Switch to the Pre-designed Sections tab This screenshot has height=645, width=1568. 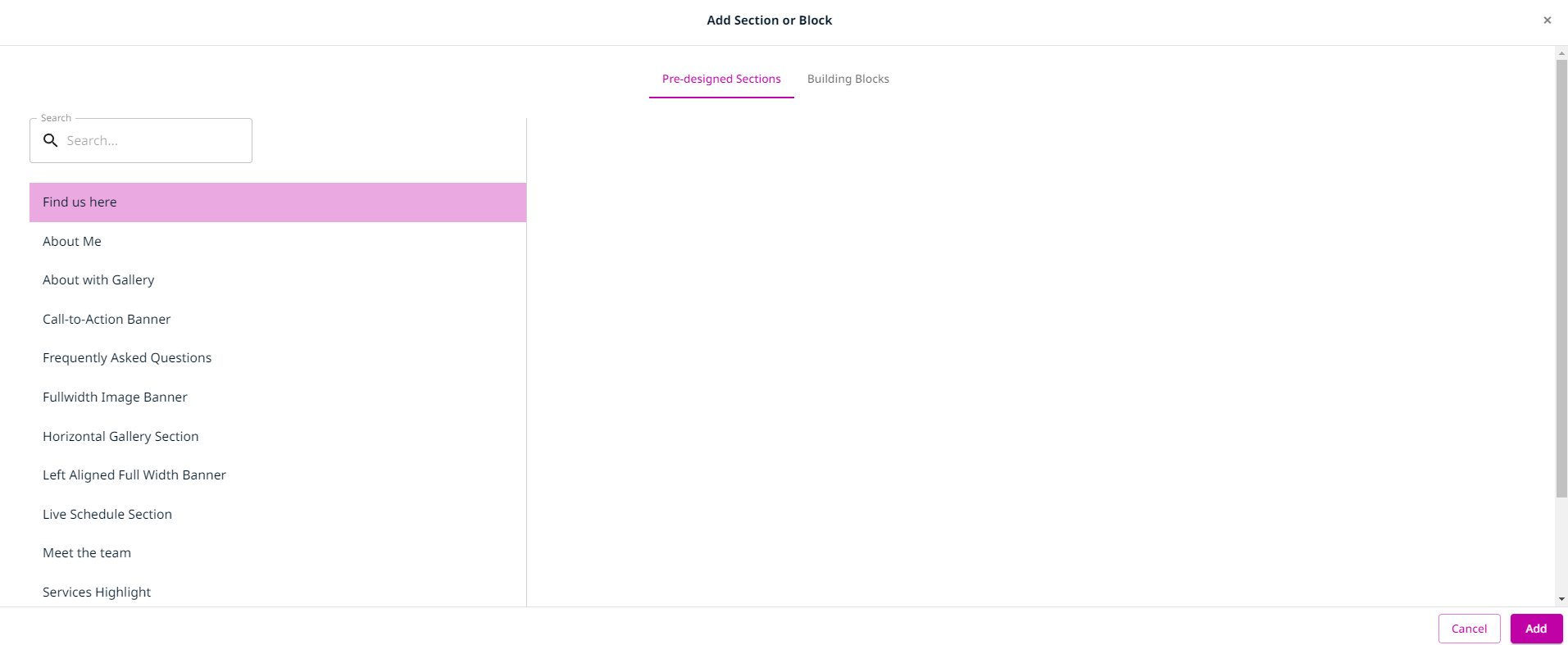721,79
